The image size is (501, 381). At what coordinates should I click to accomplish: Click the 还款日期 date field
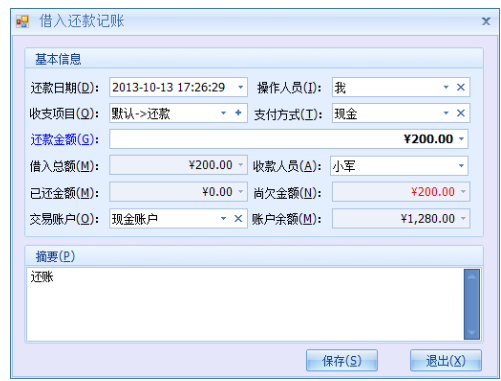coord(178,87)
